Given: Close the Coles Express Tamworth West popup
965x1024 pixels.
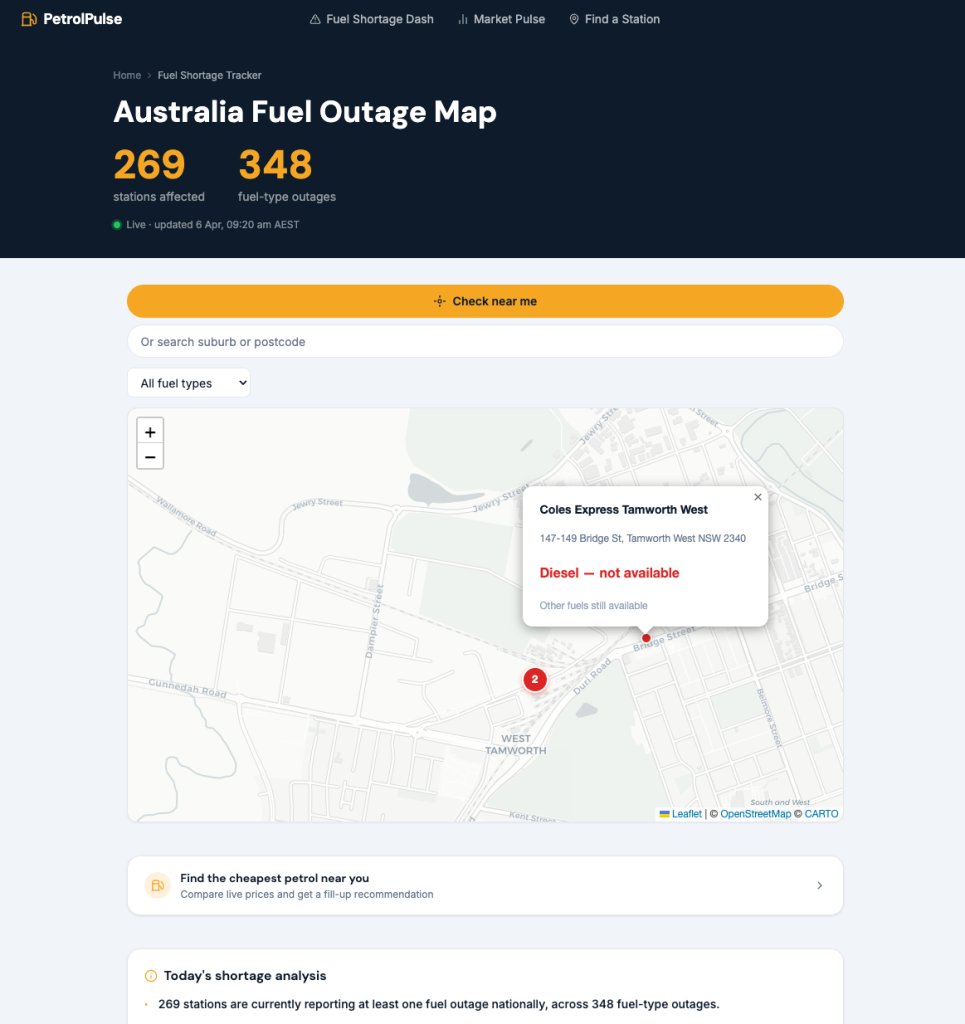Looking at the screenshot, I should [x=757, y=497].
